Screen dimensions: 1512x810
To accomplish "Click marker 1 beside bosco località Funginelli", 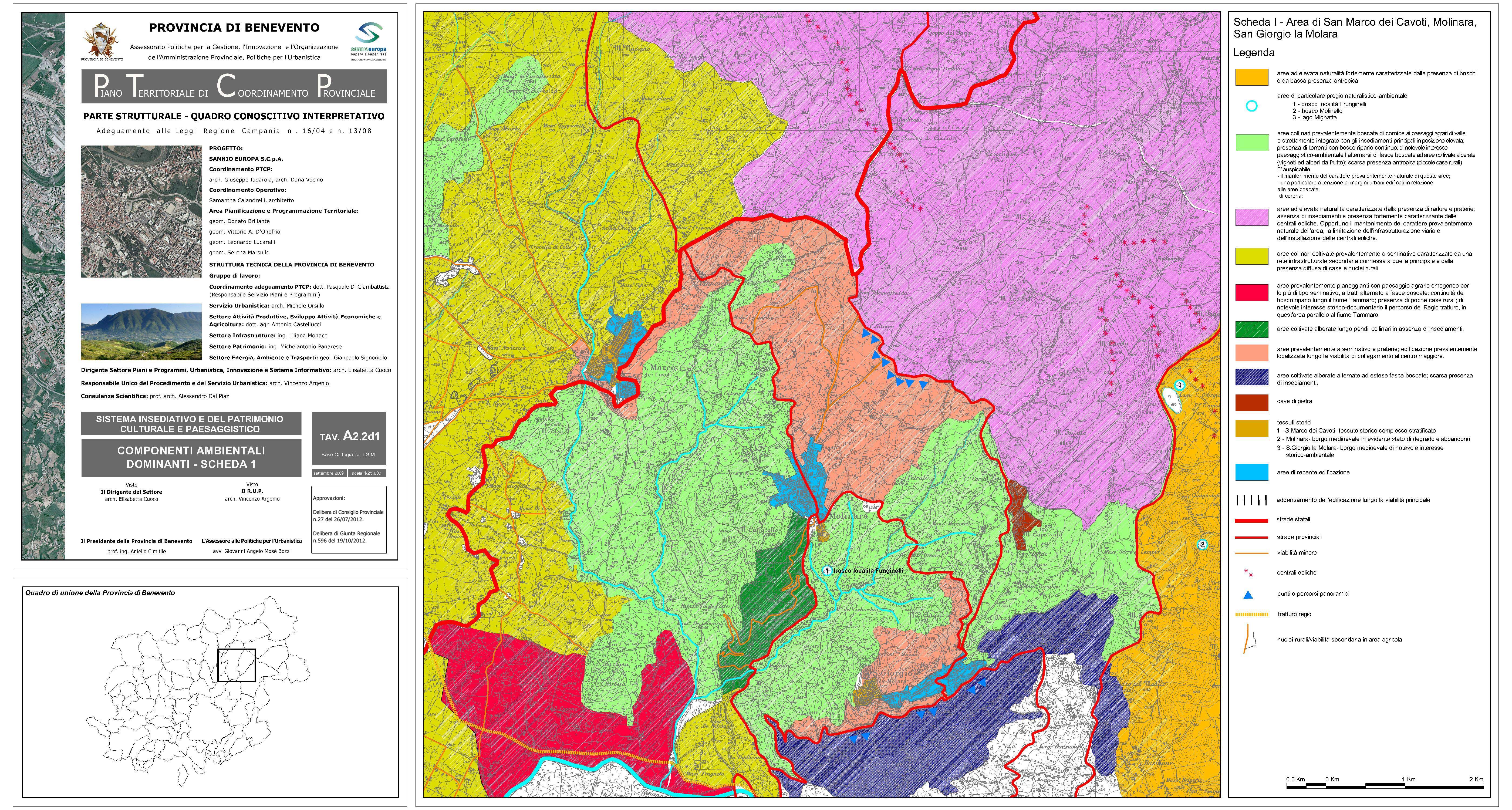I will [827, 571].
